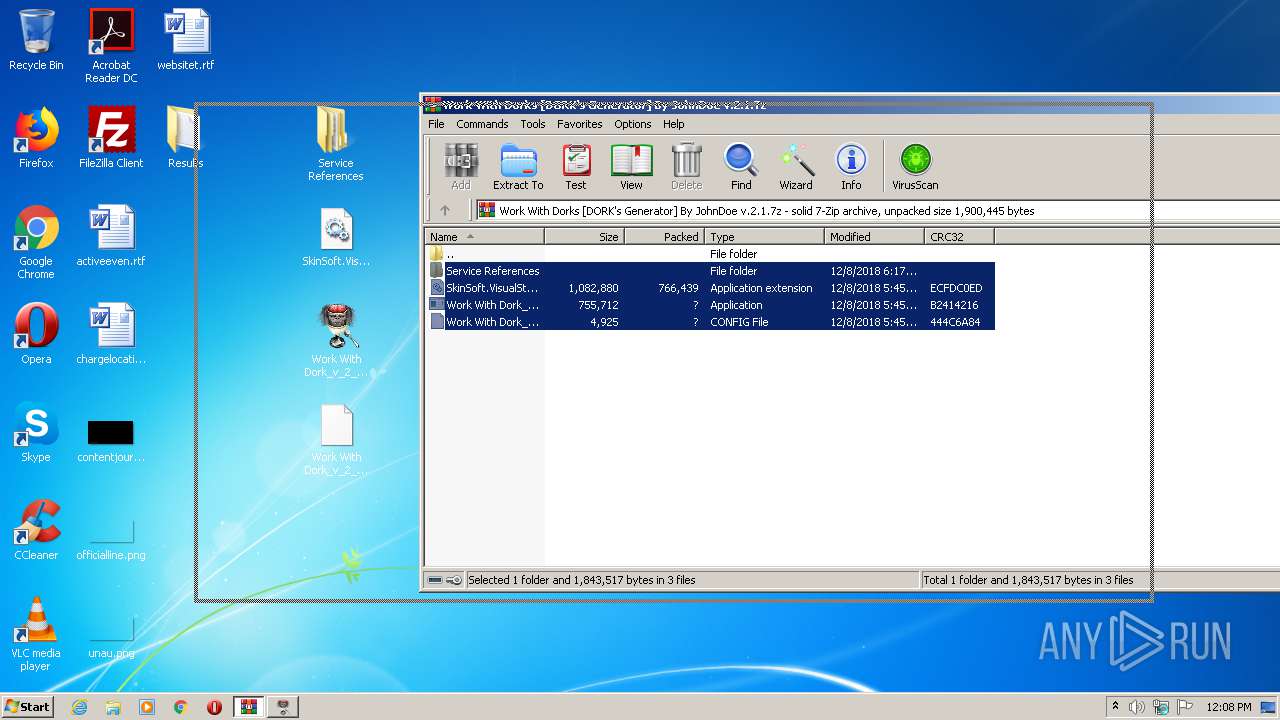Viewport: 1280px width, 720px height.
Task: Sort the list by Name column
Action: [485, 237]
